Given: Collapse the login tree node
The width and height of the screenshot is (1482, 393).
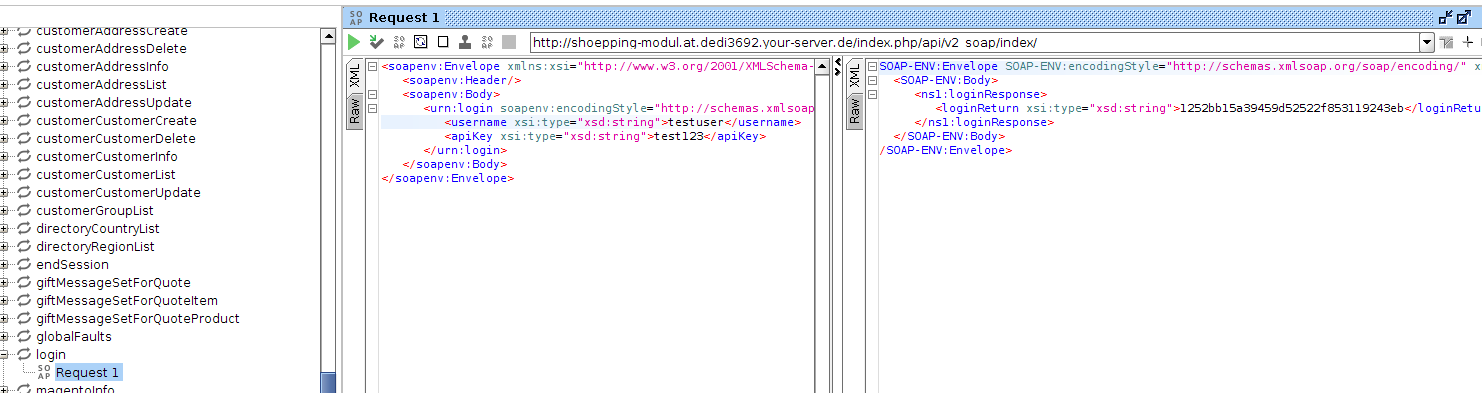Looking at the screenshot, I should (x=5, y=355).
